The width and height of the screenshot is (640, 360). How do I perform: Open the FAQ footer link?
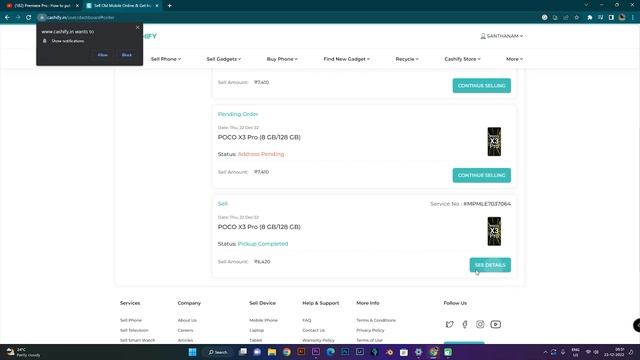point(307,320)
